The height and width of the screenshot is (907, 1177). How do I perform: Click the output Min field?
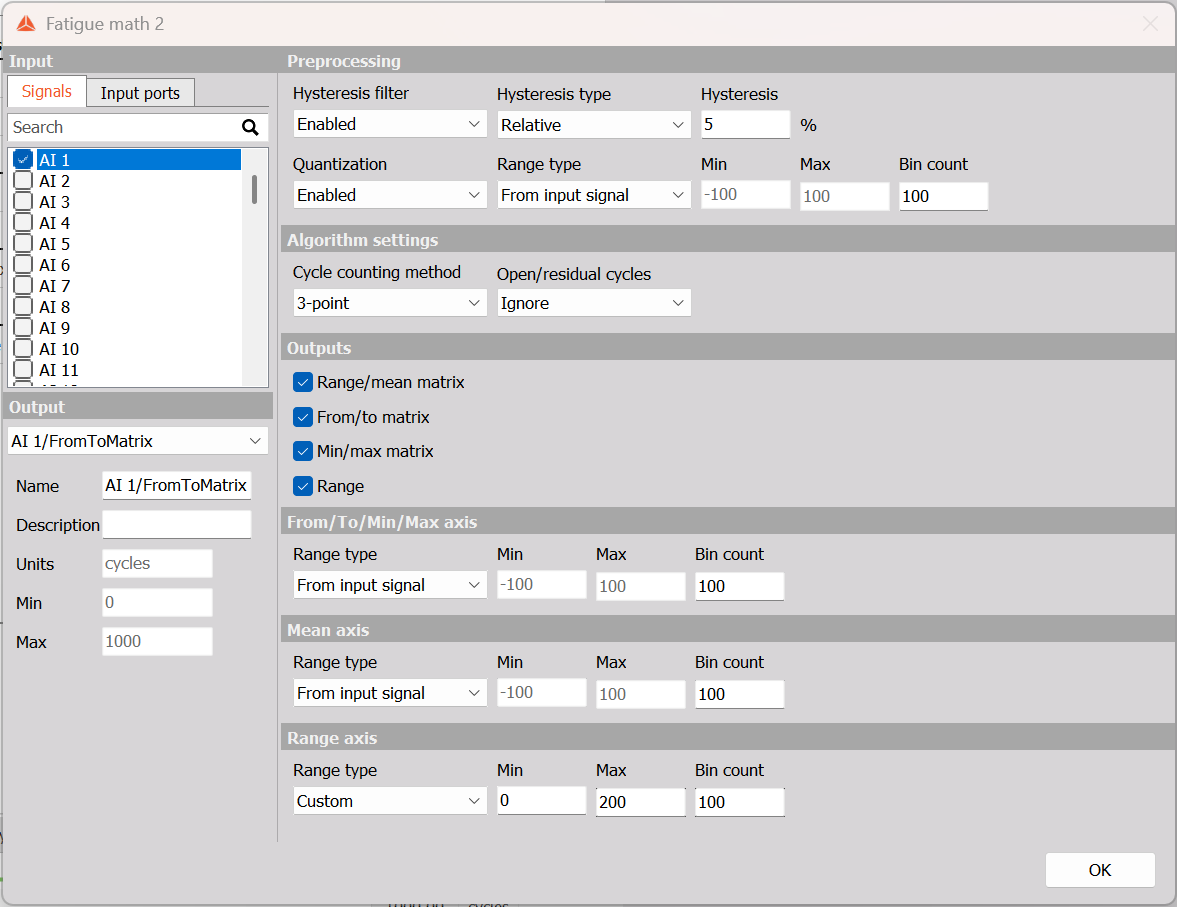click(x=157, y=602)
